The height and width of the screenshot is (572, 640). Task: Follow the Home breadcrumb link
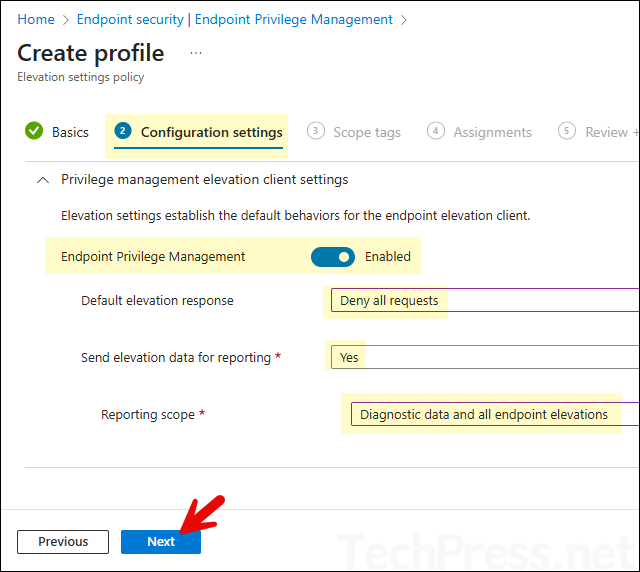[x=36, y=19]
